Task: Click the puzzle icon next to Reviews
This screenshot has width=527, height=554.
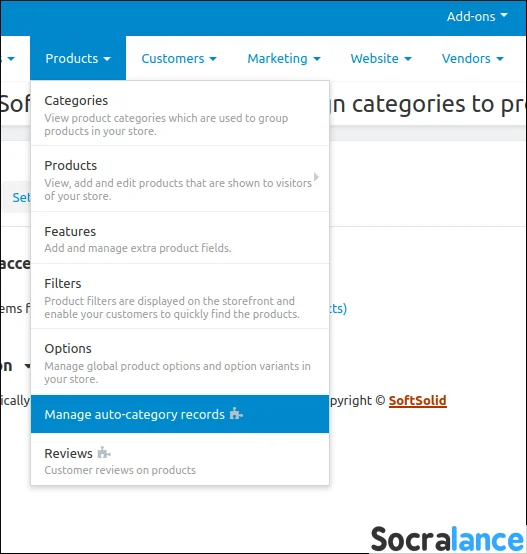Action: point(104,452)
